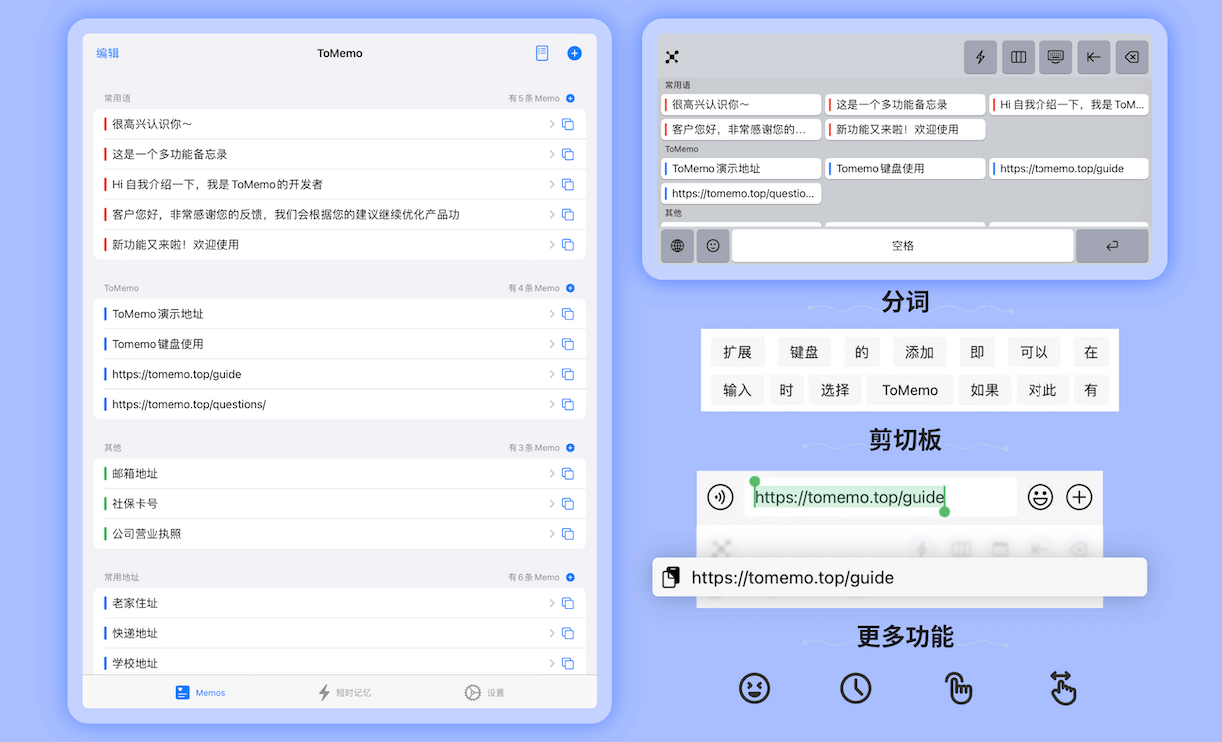Tap the 空格 space bar
Viewport: 1222px width, 742px height.
[x=903, y=245]
